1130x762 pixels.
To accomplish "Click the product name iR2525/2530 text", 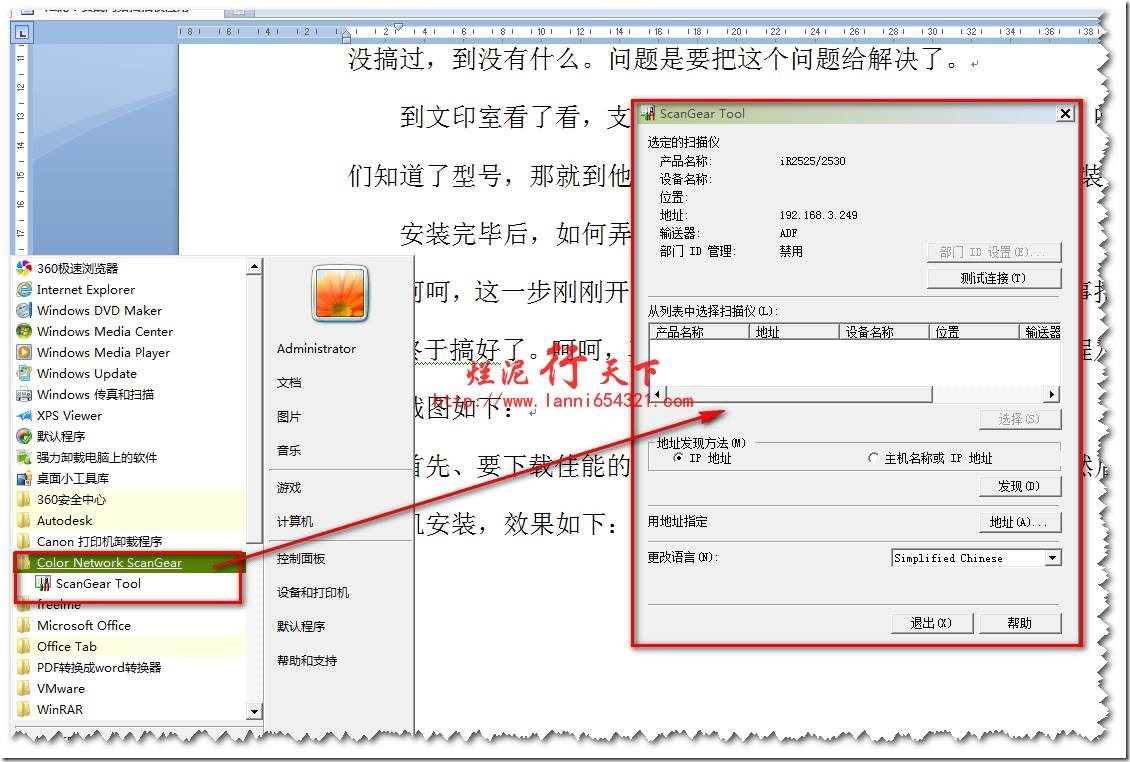I will tap(812, 161).
